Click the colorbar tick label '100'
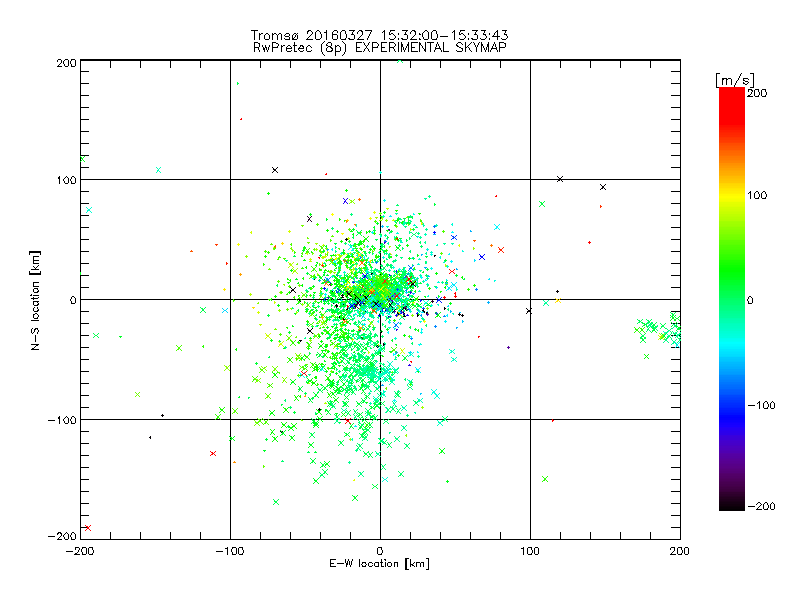This screenshot has width=800, height=600. (757, 195)
